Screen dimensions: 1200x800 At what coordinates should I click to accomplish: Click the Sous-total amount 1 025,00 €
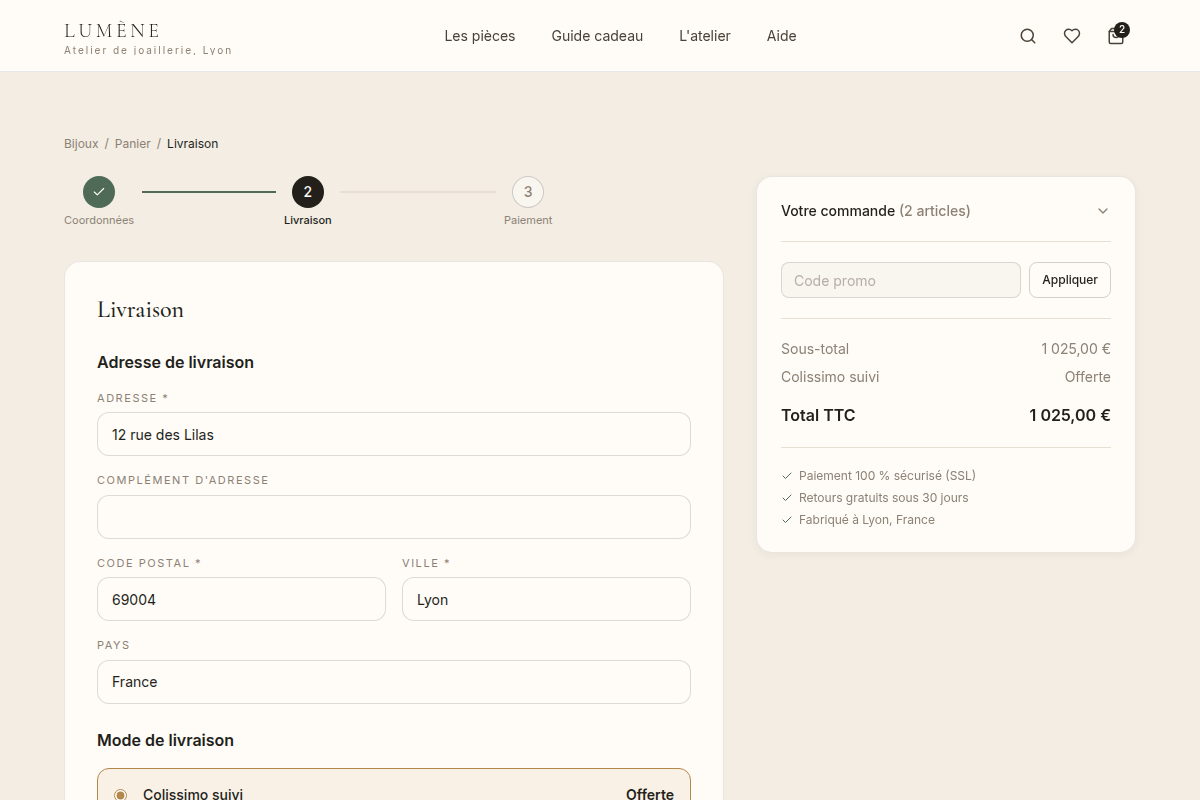pos(1075,349)
